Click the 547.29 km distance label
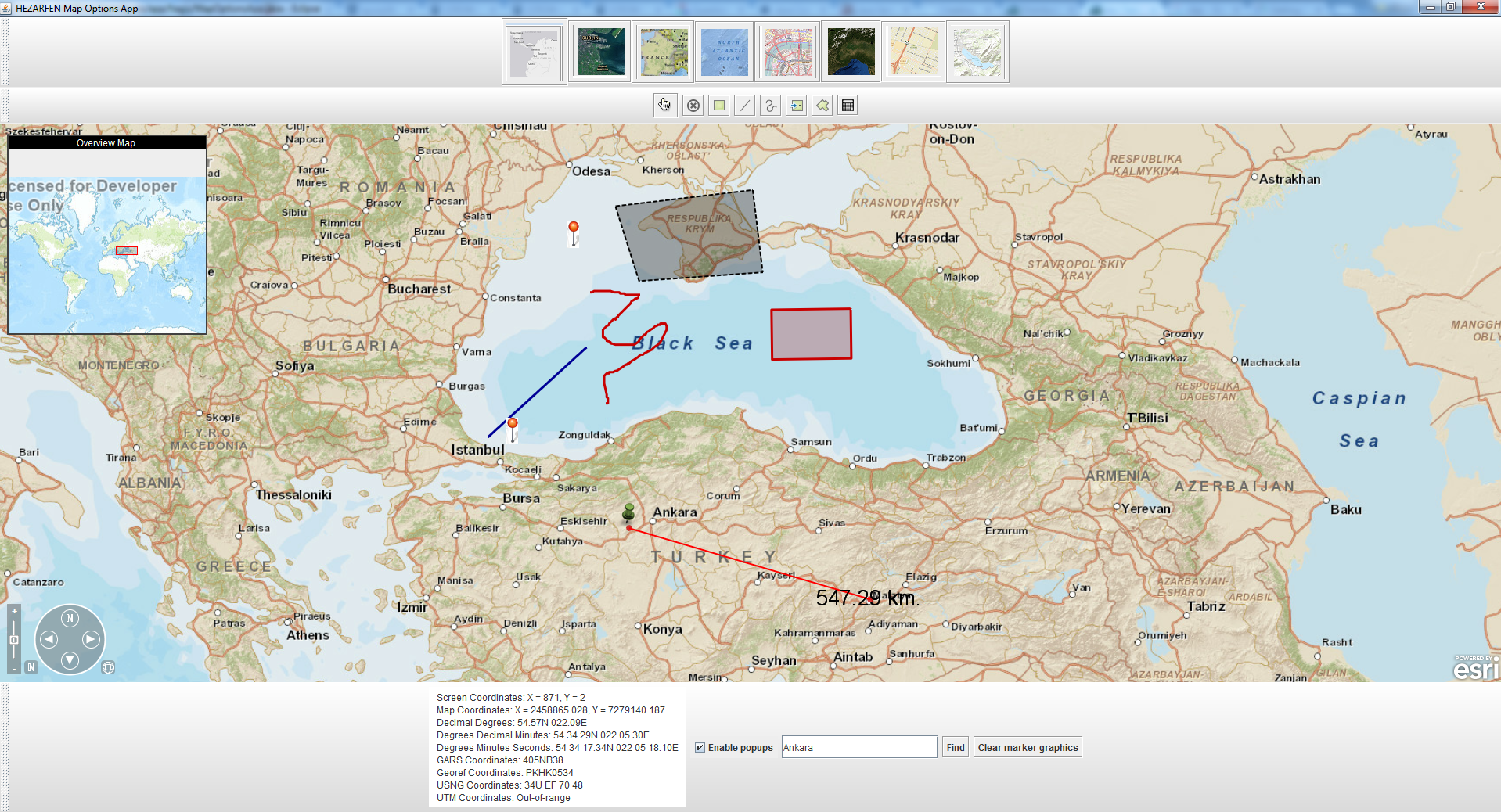Image resolution: width=1501 pixels, height=812 pixels. coord(867,598)
